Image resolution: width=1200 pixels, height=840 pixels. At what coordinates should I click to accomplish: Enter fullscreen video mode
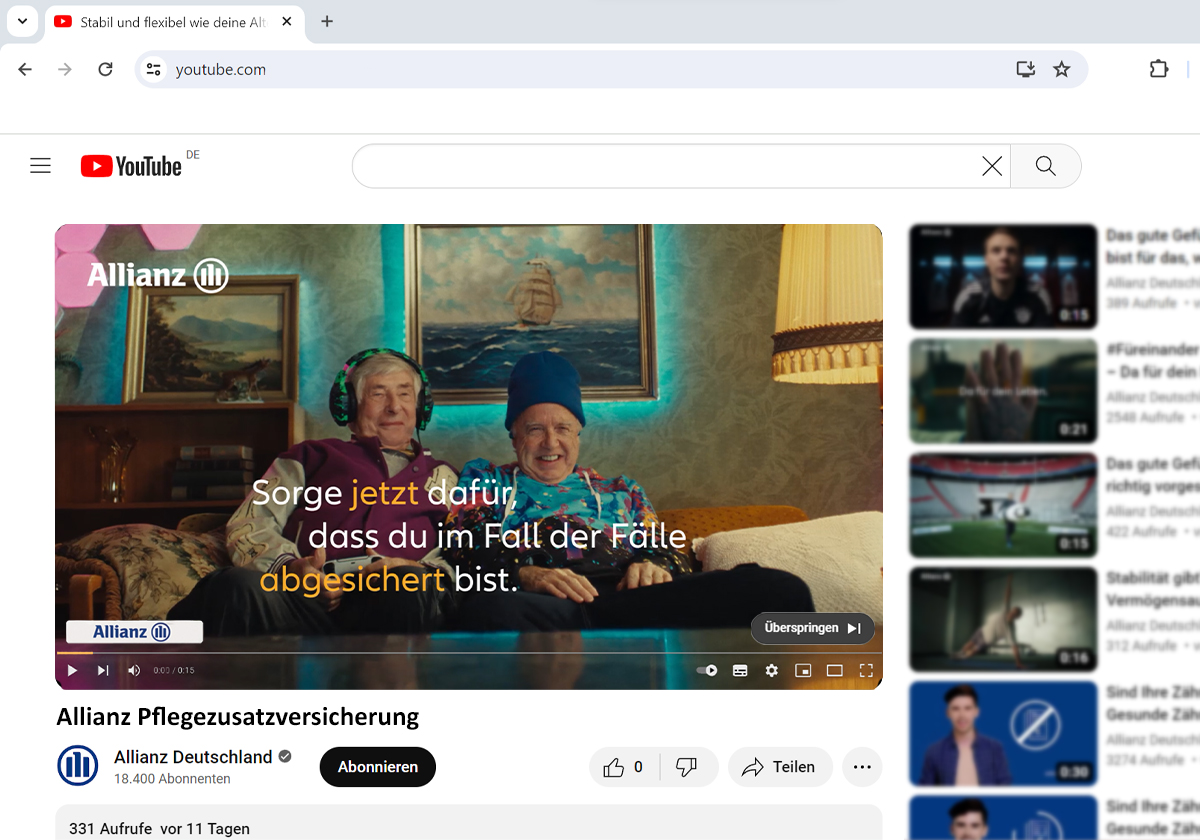pos(866,670)
